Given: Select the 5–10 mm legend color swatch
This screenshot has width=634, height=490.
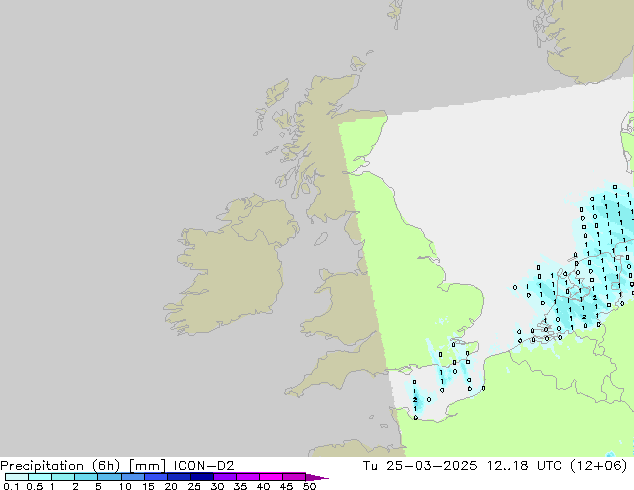Looking at the screenshot, I should point(110,477).
